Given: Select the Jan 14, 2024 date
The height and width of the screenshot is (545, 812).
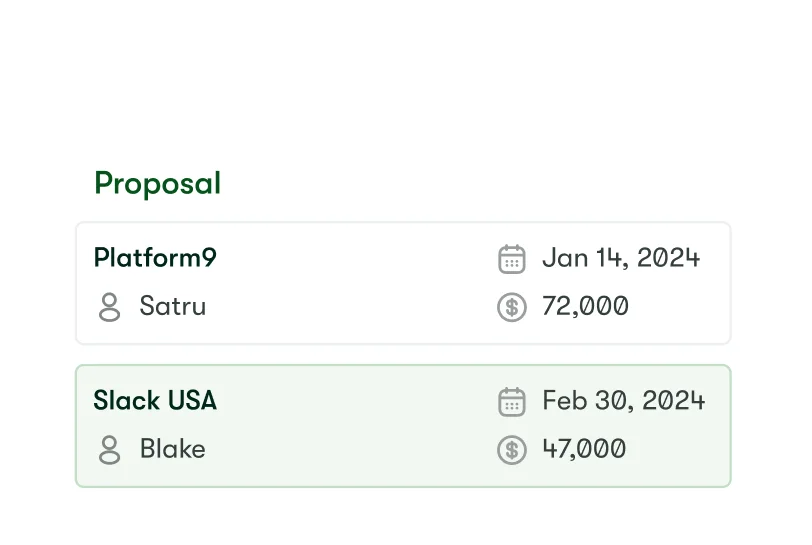Looking at the screenshot, I should tap(620, 258).
